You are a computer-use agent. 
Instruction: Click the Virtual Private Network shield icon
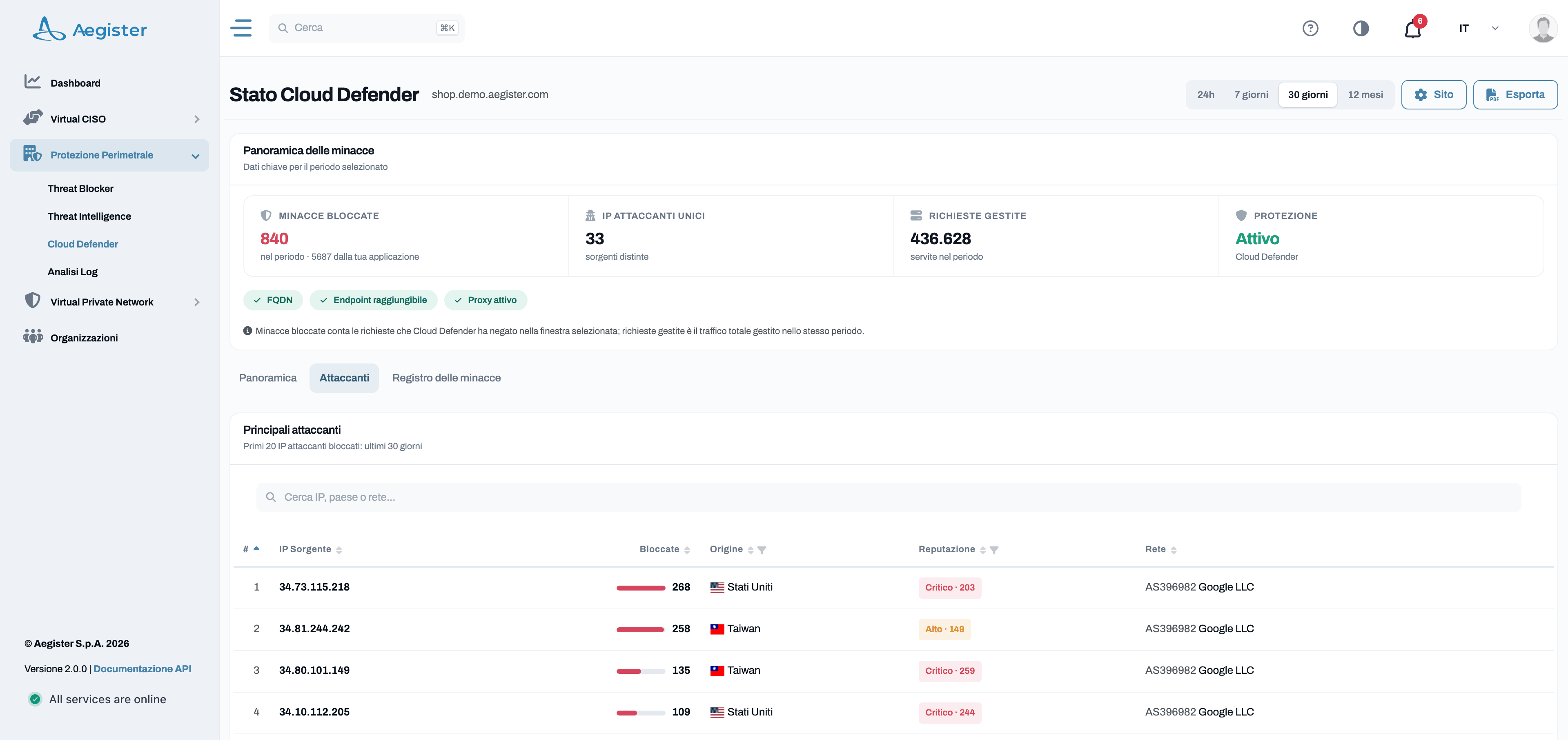click(x=32, y=301)
